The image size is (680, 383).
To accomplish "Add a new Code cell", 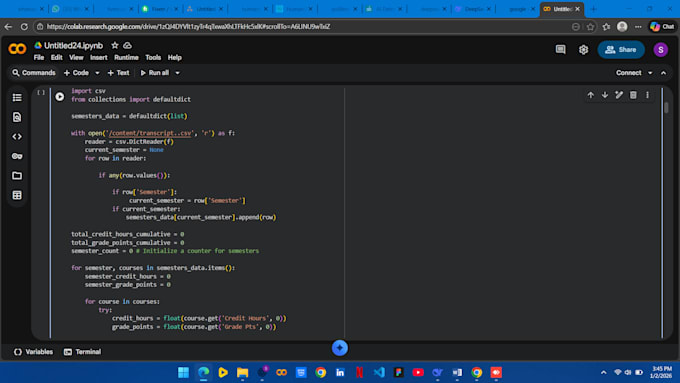I will (x=76, y=73).
